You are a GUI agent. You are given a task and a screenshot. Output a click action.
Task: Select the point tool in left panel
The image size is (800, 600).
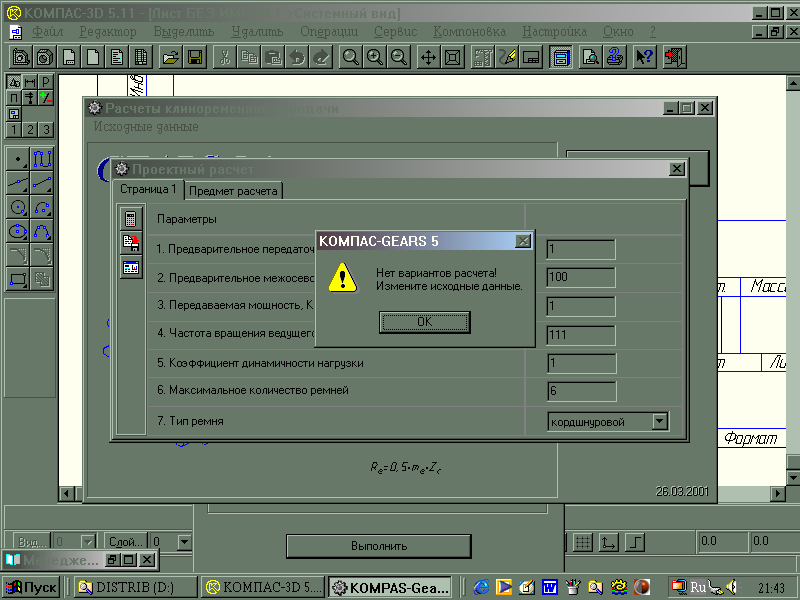[18, 159]
